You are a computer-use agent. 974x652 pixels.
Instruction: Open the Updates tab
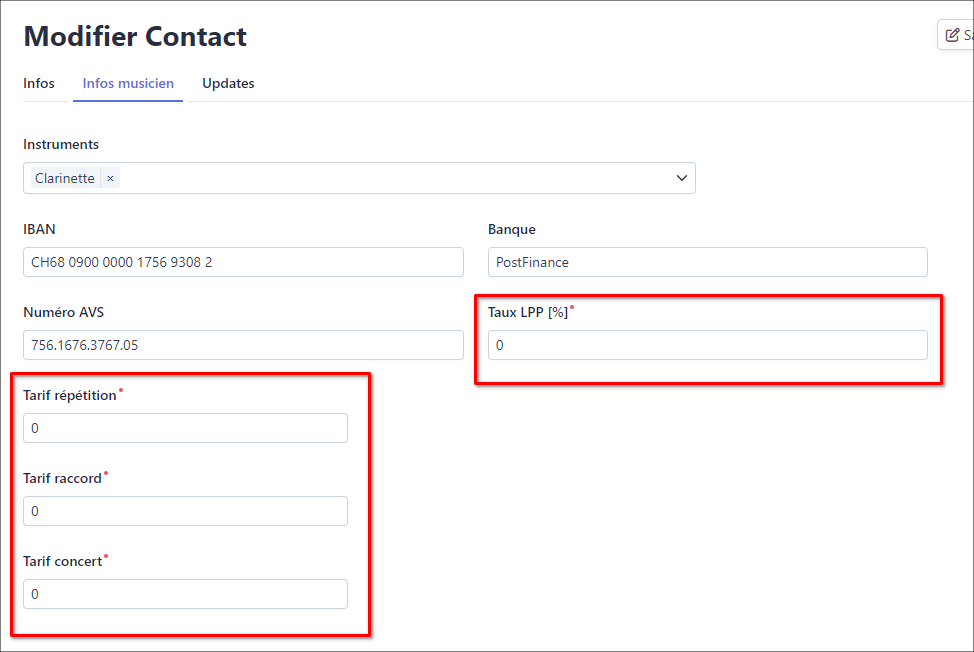coord(228,83)
